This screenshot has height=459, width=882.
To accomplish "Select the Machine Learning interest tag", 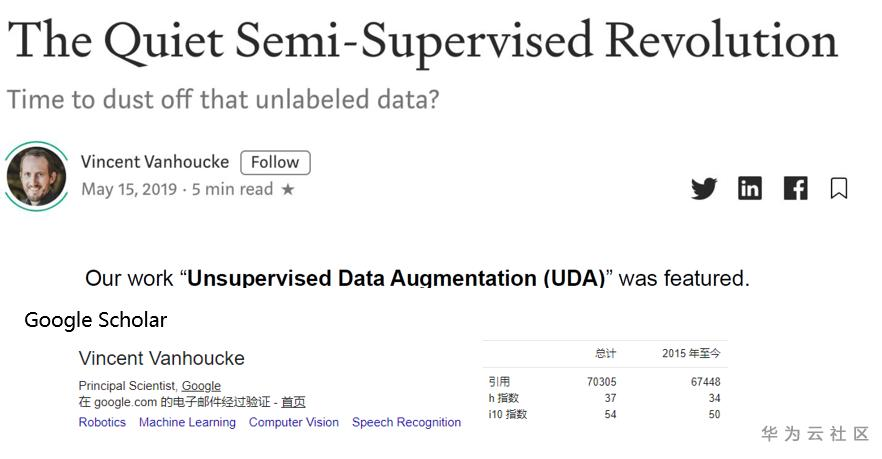I will click(x=187, y=423).
